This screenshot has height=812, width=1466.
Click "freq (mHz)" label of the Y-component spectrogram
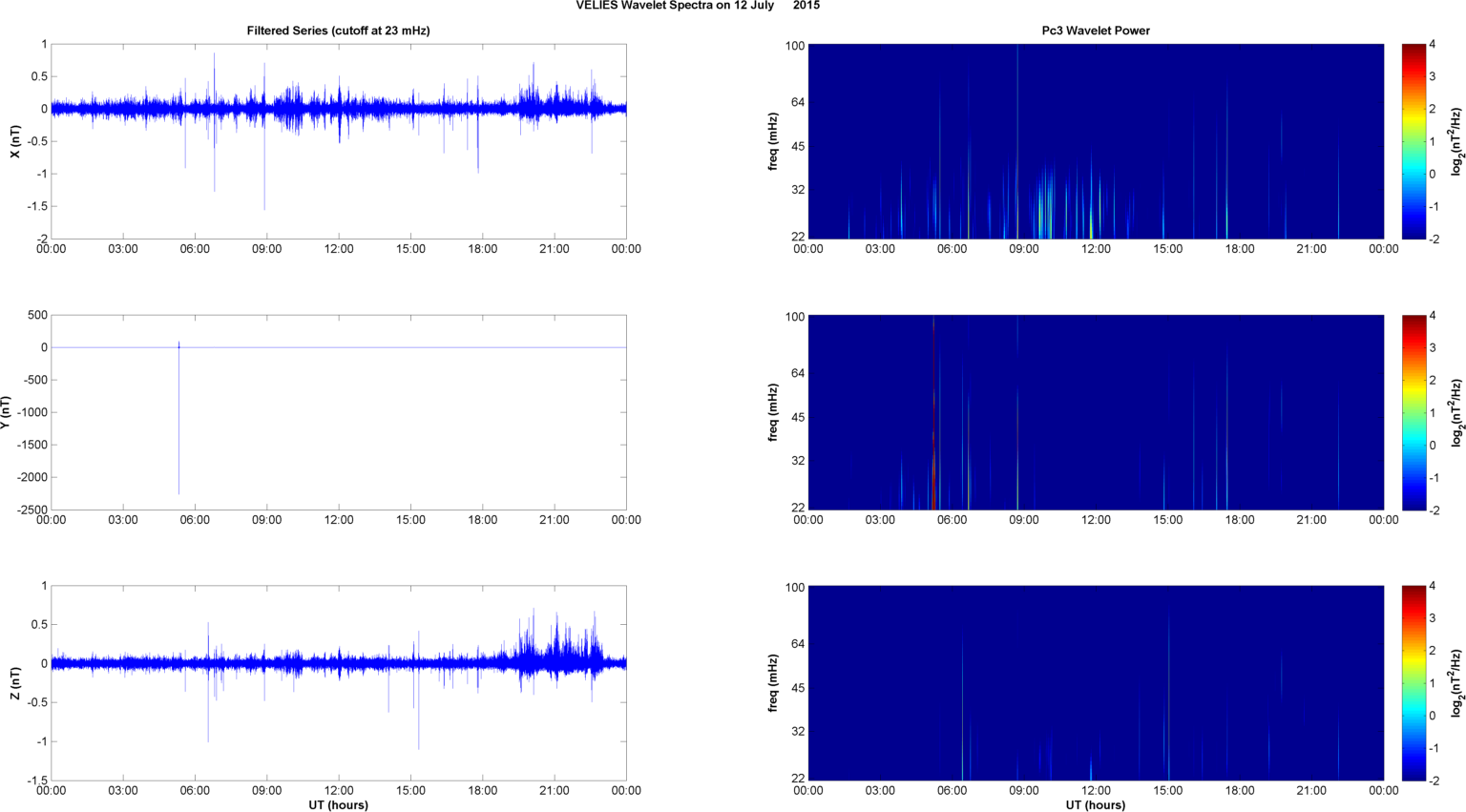[x=772, y=412]
